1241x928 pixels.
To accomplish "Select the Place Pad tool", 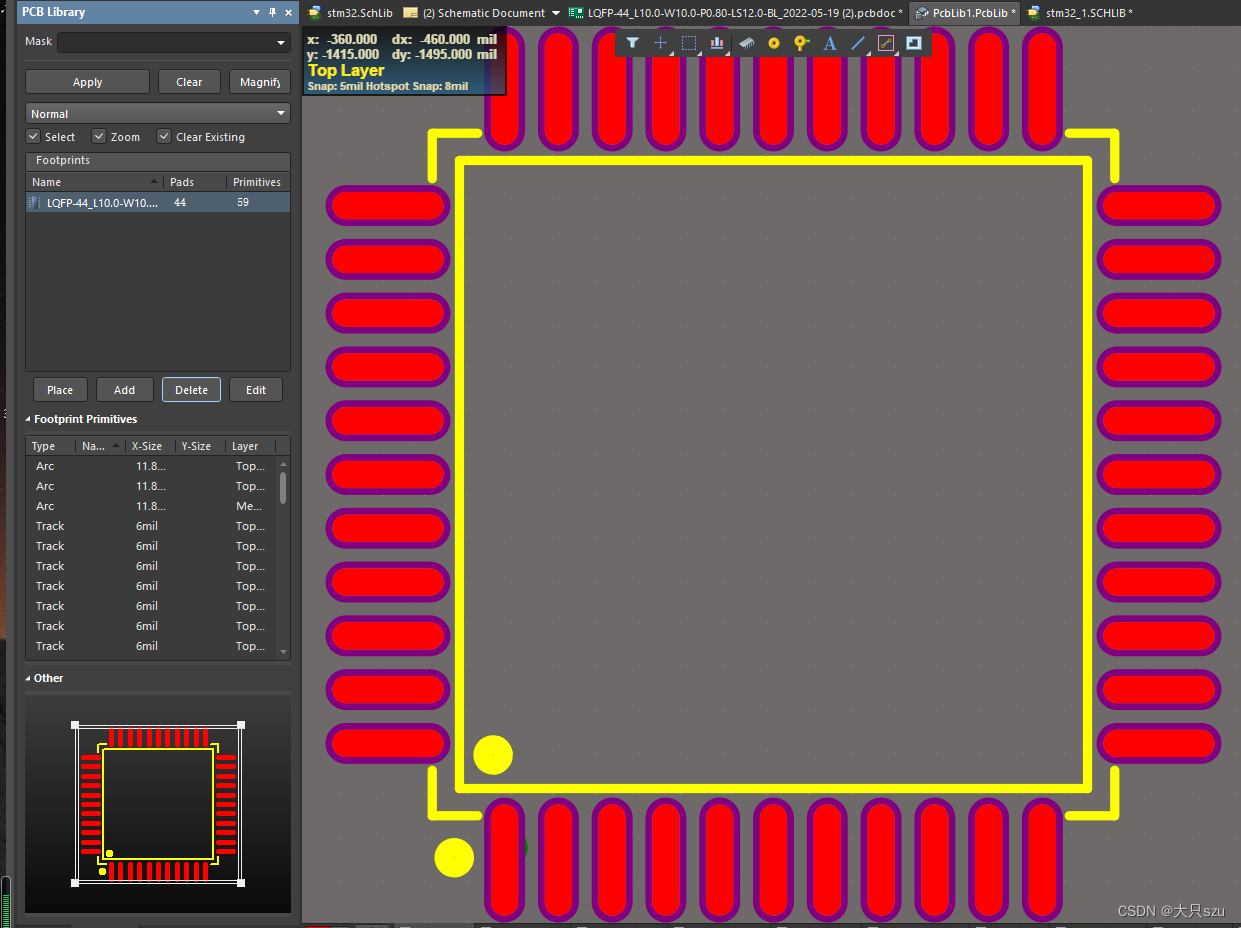I will (x=773, y=43).
